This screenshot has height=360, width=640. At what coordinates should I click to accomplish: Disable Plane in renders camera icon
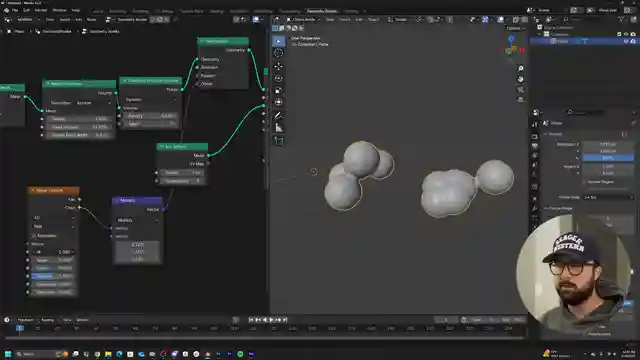[633, 41]
